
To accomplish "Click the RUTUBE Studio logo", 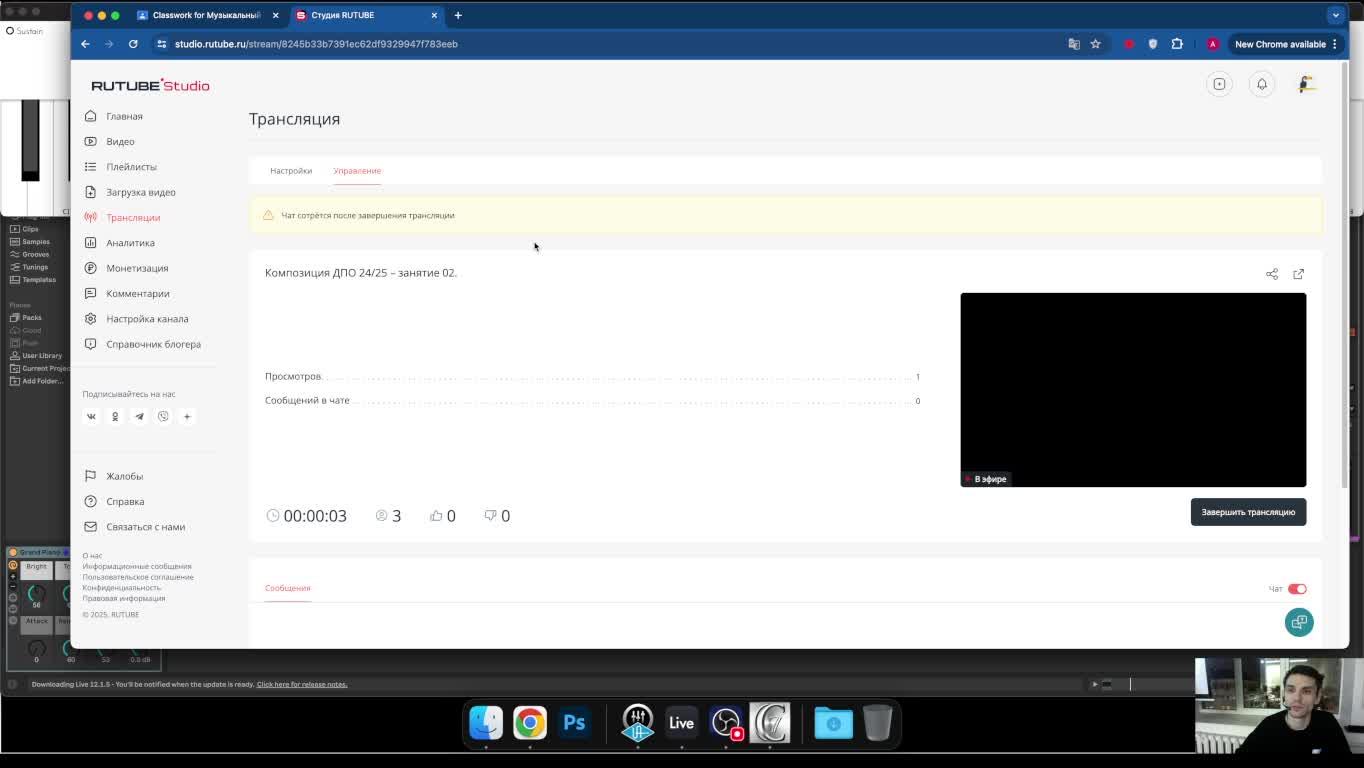I will [150, 86].
